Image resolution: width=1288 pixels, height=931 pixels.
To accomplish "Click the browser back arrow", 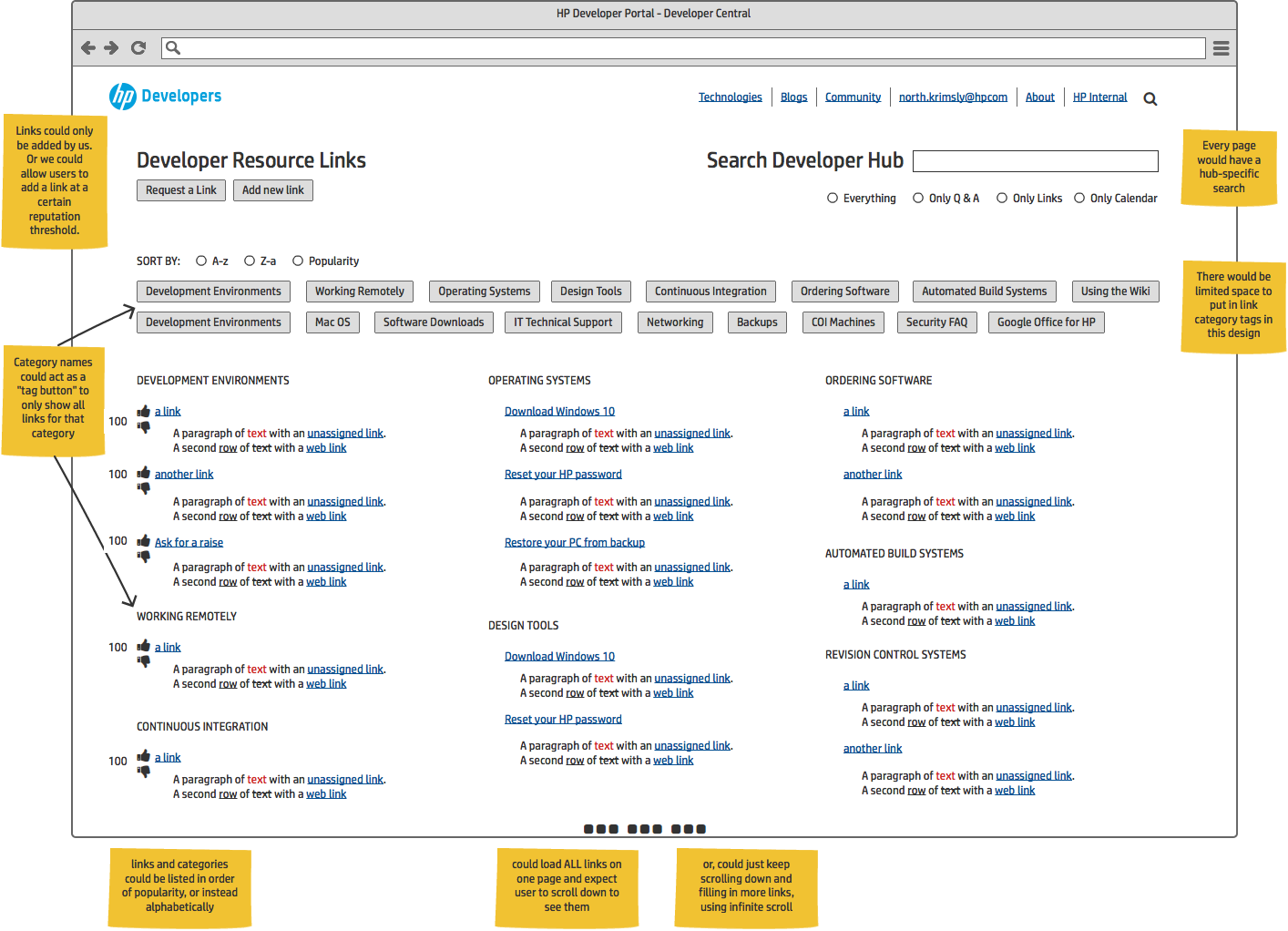I will (x=88, y=48).
